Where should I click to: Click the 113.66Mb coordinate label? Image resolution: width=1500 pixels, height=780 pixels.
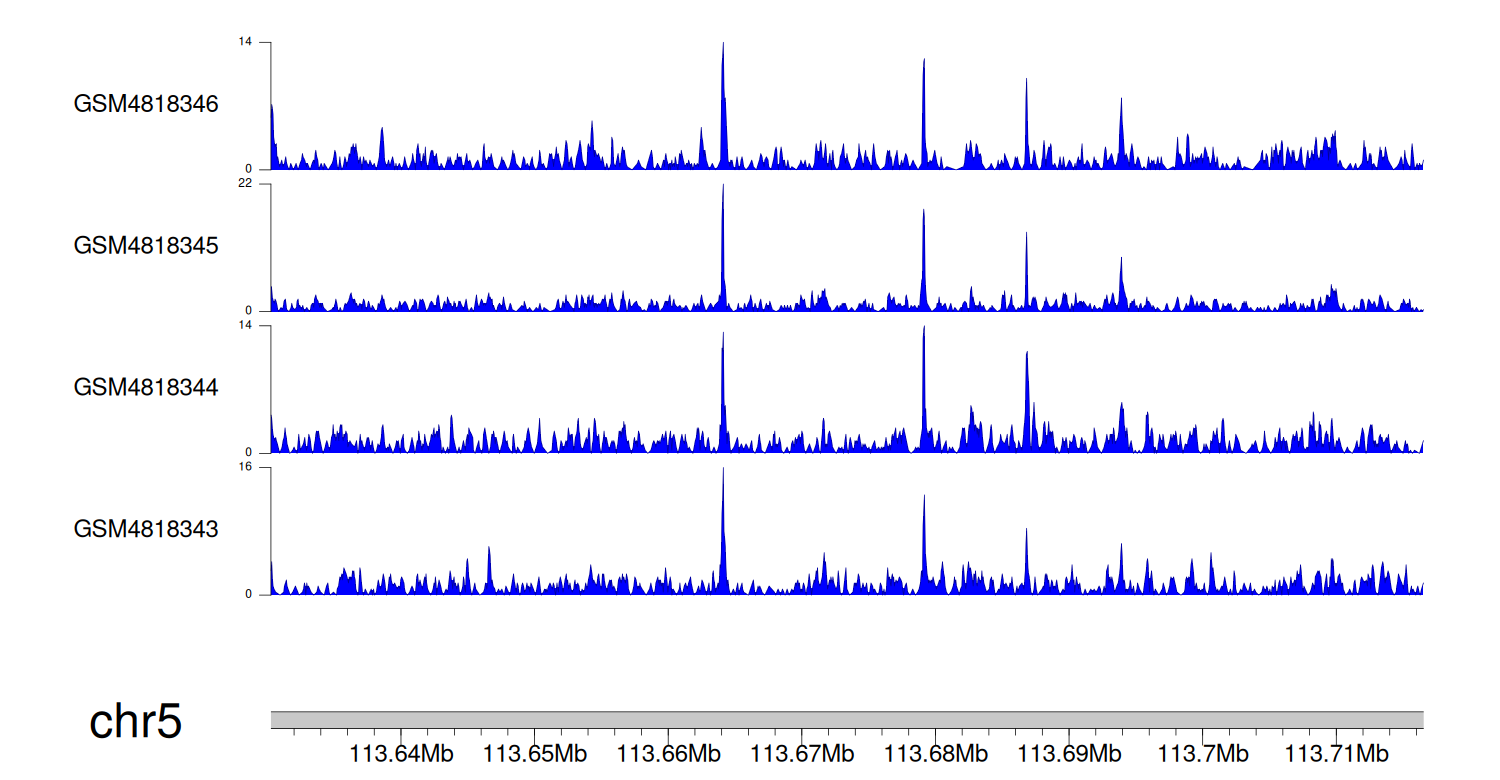668,753
